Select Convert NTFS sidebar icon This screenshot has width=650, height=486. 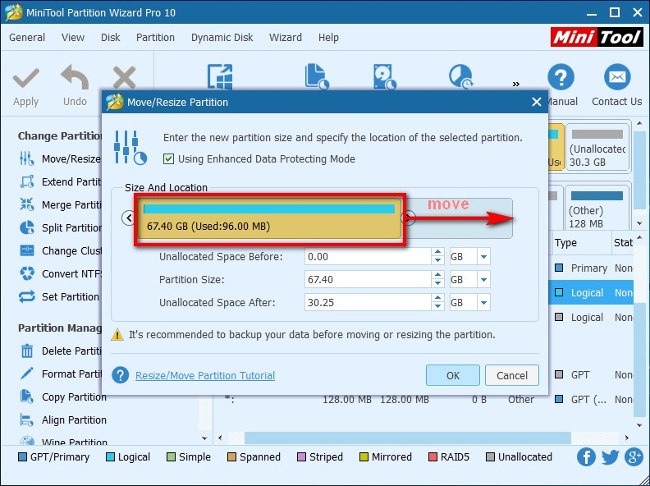coord(27,274)
